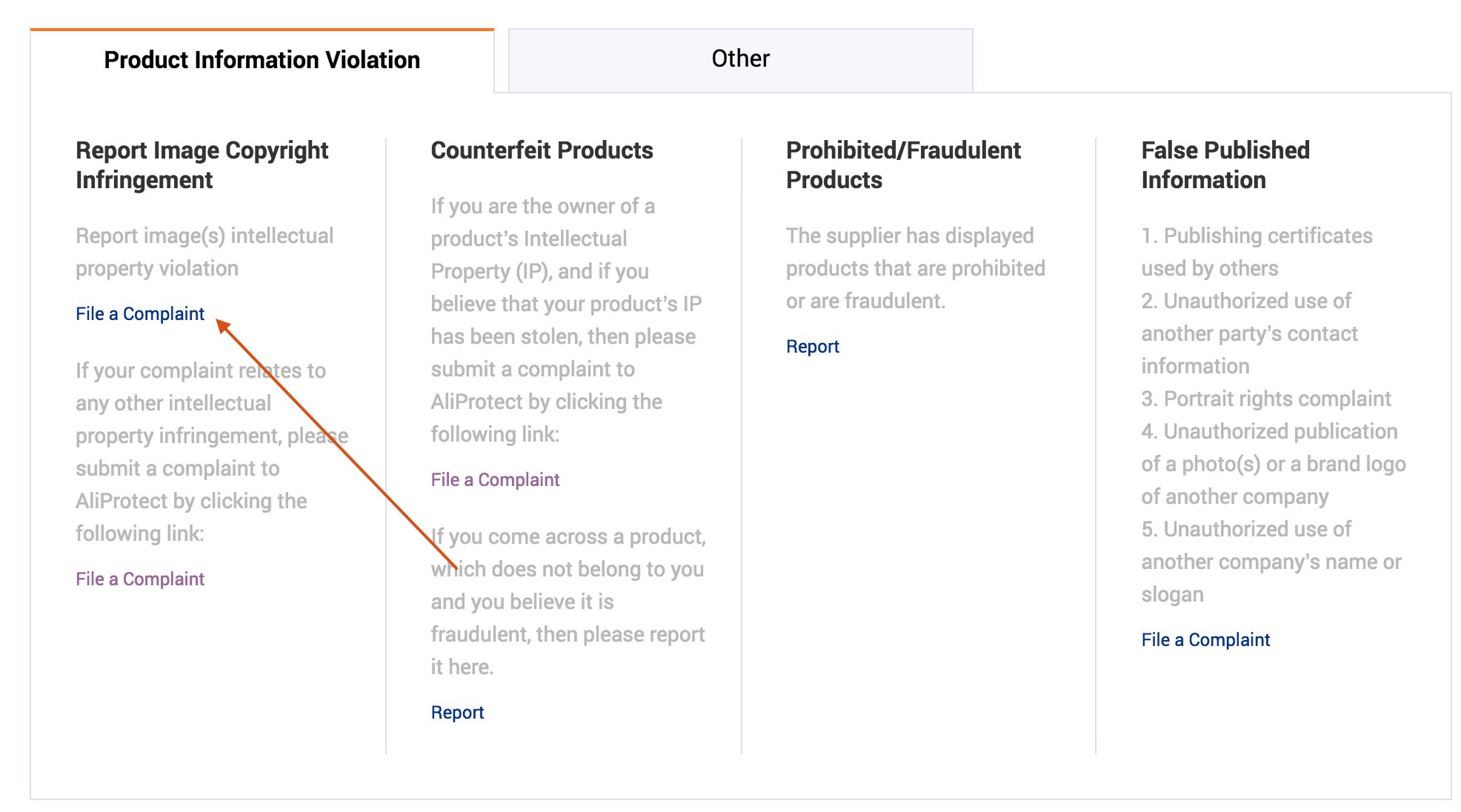Click the Counterfeit Products heading
This screenshot has height=812, width=1461.
tap(542, 150)
